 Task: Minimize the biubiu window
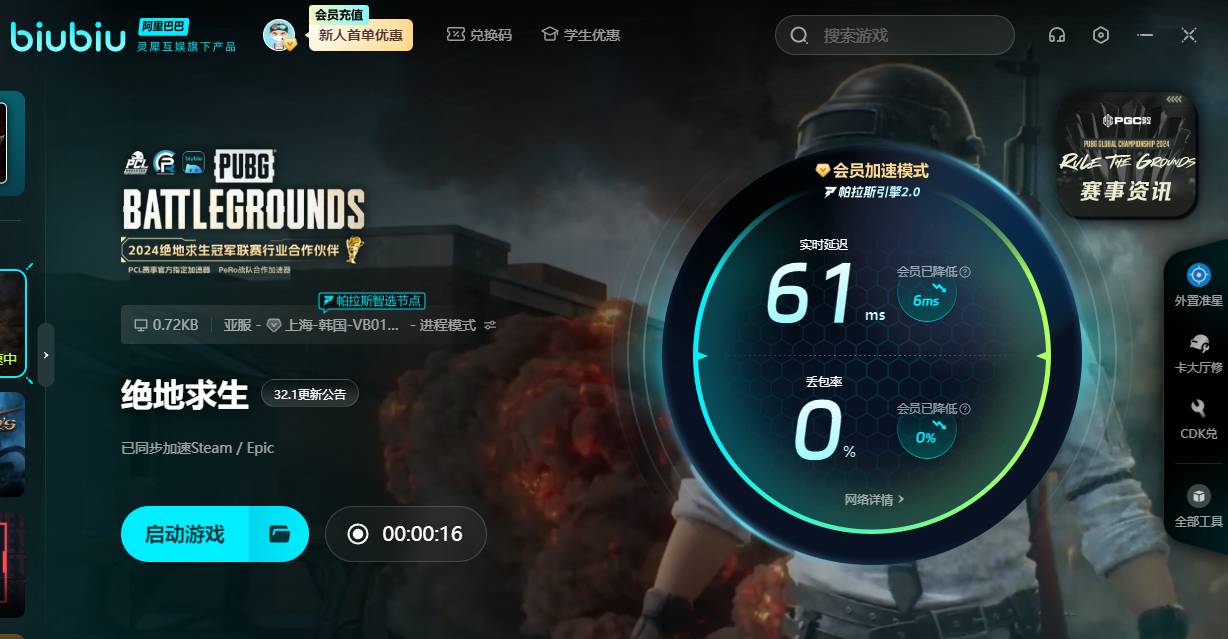1145,35
